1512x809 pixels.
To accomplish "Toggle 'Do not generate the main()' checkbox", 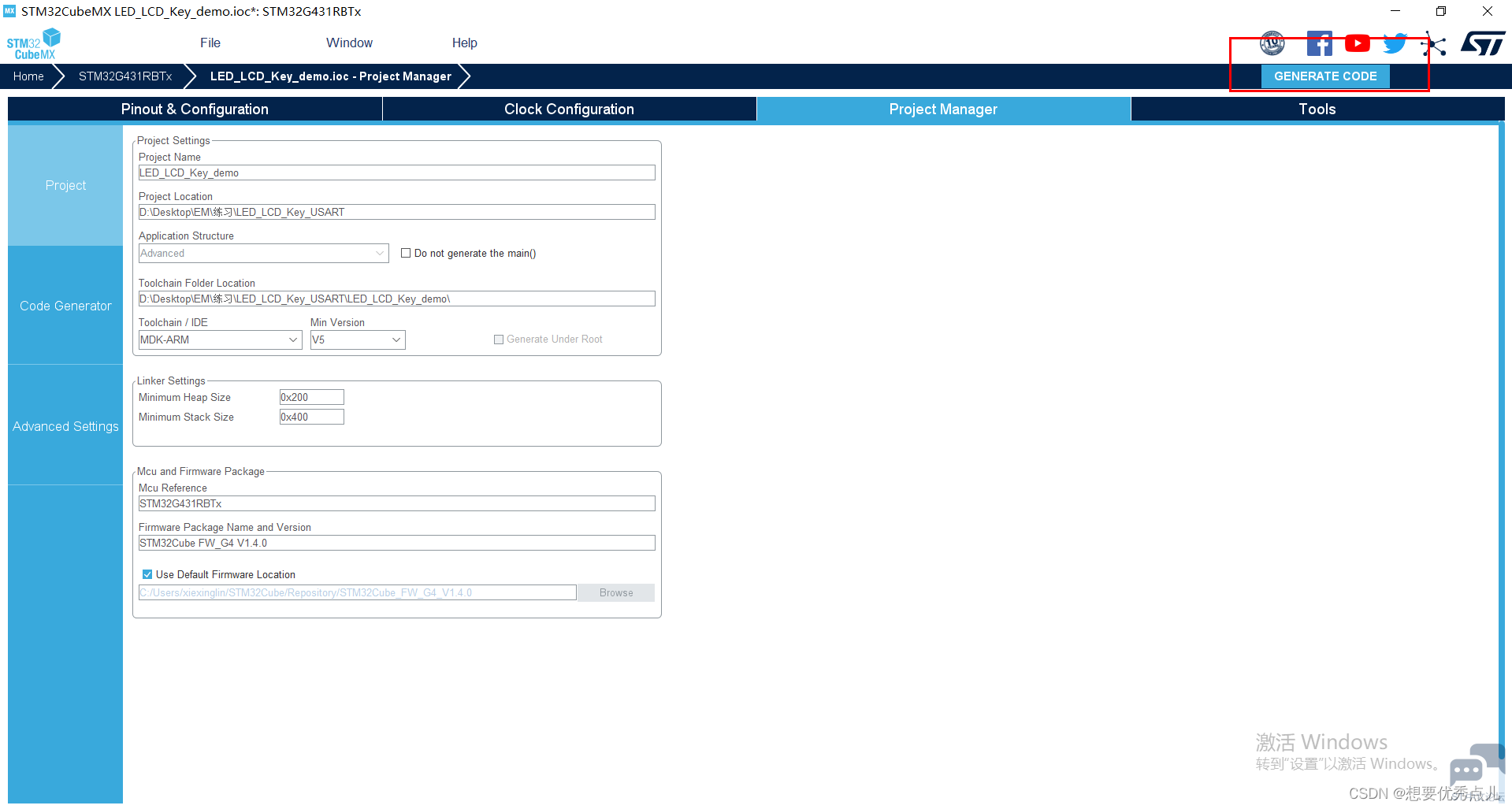I will (406, 253).
